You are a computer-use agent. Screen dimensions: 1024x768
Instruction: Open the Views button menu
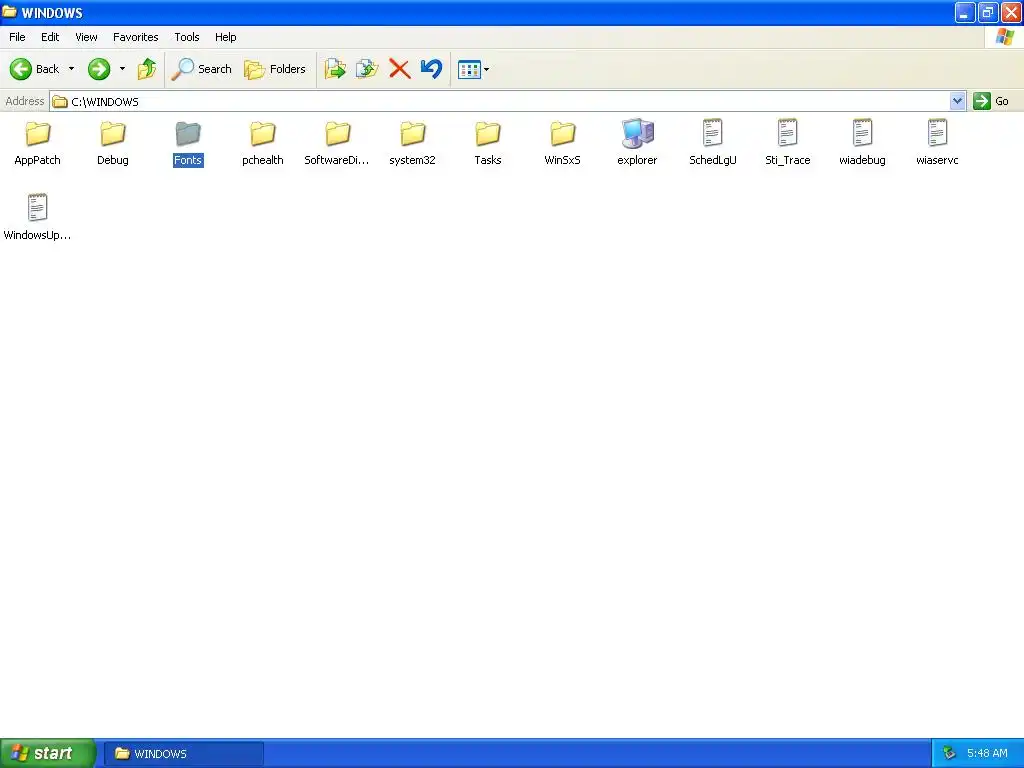[473, 69]
